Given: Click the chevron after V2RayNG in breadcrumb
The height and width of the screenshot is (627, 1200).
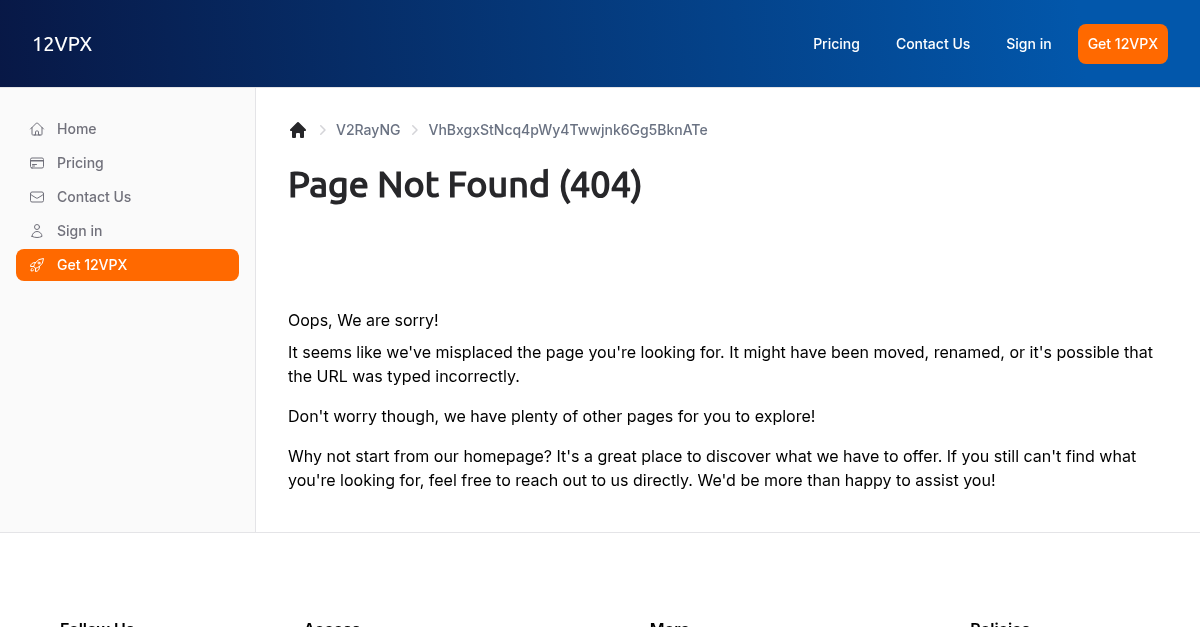Looking at the screenshot, I should click(x=415, y=130).
